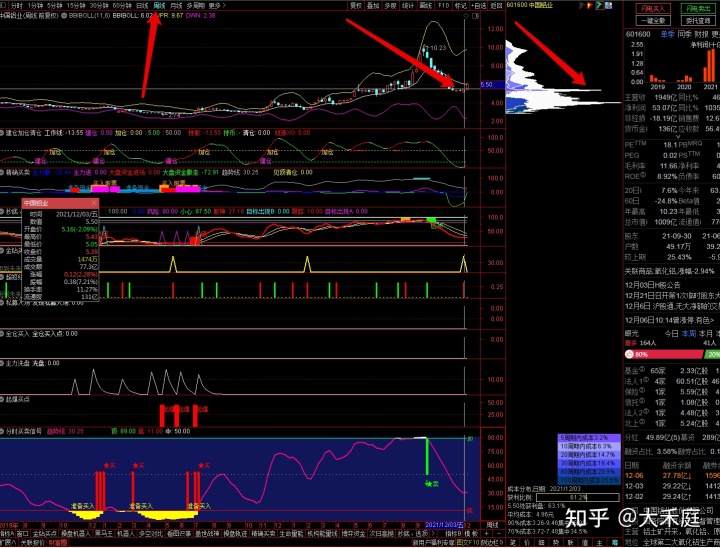Click the 5周期内成本 blue color legend
This screenshot has width=720, height=548.
589,438
